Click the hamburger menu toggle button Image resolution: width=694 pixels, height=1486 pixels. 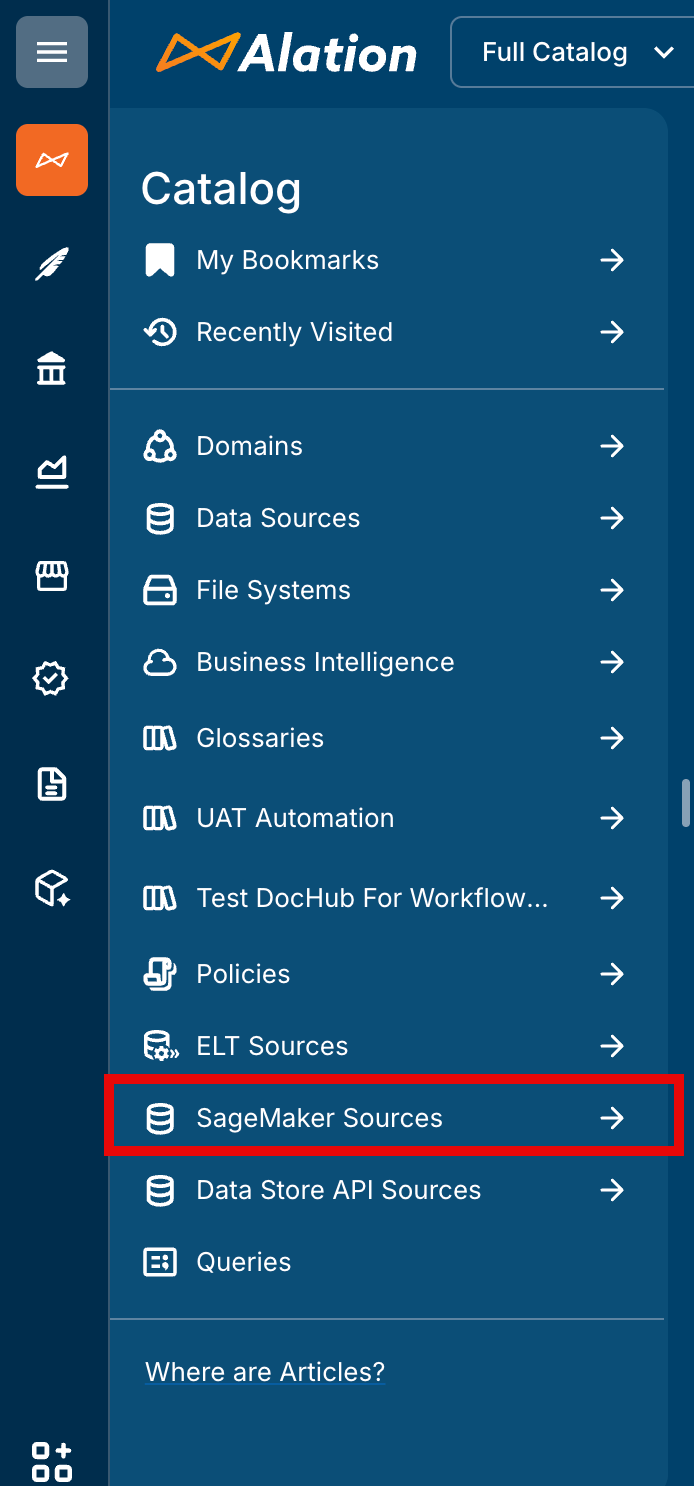[x=52, y=52]
